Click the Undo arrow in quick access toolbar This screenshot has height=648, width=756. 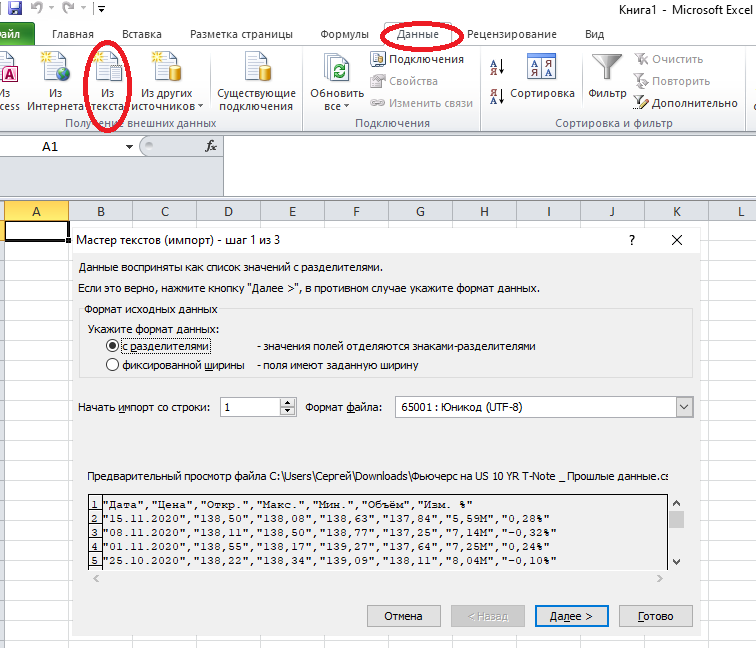[37, 8]
